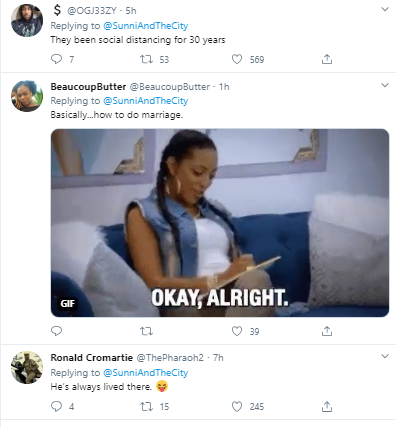
Task: Reply to Ronald Cromartie's tweet
Action: [x=56, y=406]
